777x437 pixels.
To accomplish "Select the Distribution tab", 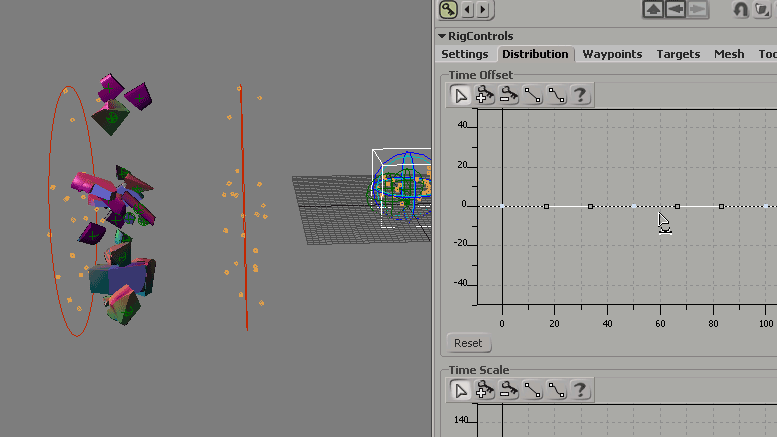I will click(535, 54).
